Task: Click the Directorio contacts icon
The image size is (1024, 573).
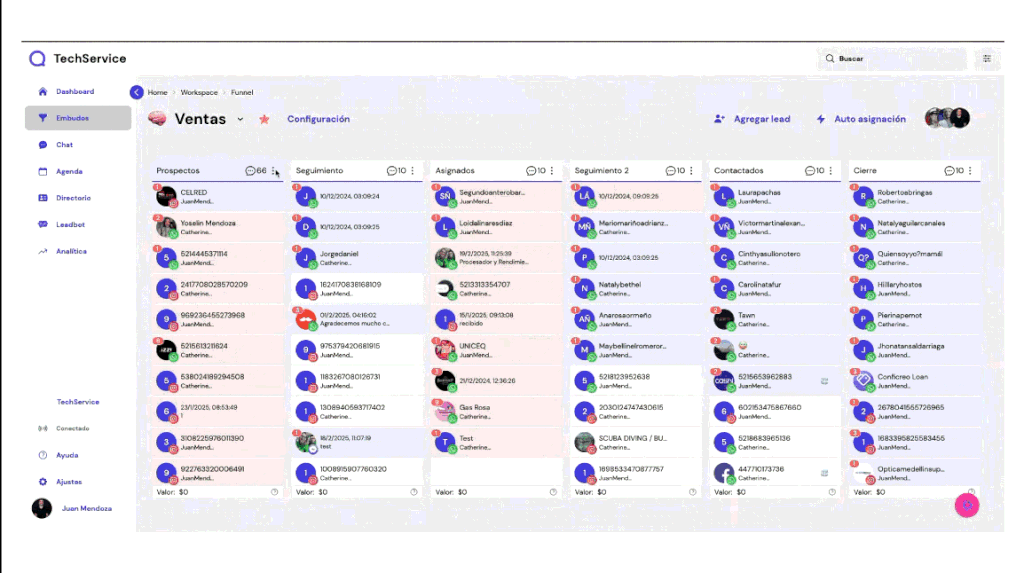Action: (x=43, y=198)
